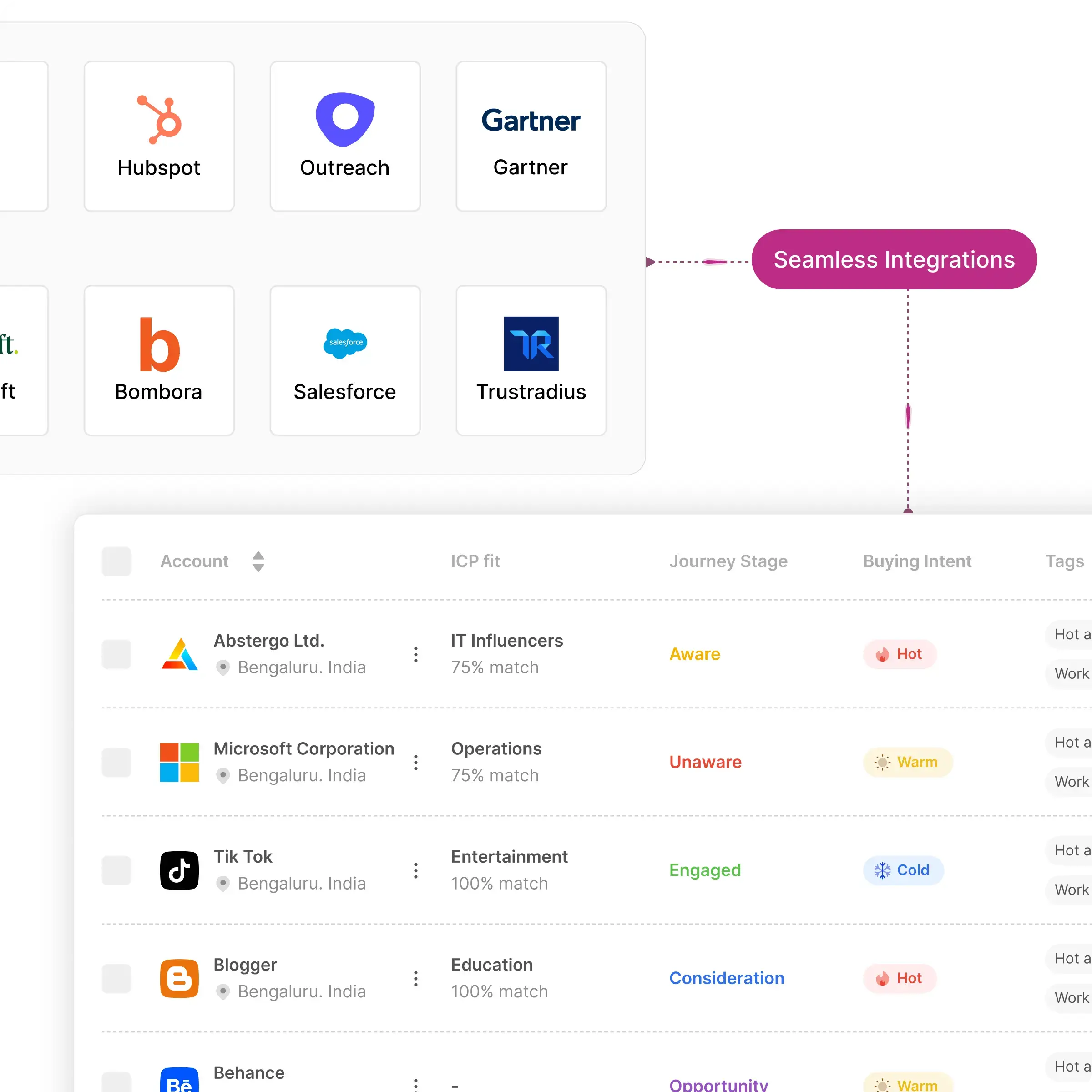The image size is (1092, 1092).
Task: Click the Abstergo Ltd. triangle logo
Action: coord(179,654)
